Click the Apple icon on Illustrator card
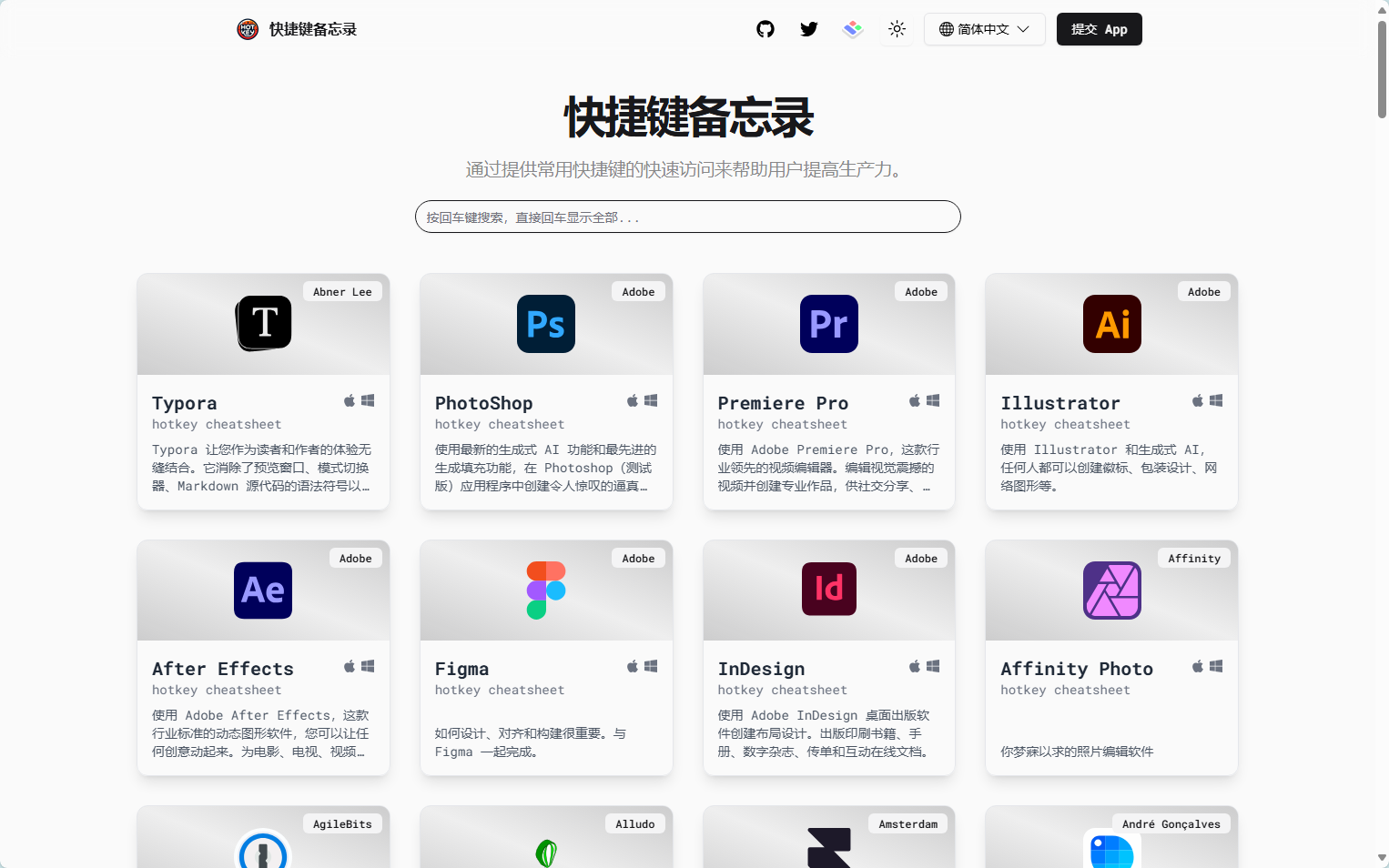The image size is (1389, 868). coord(1198,400)
